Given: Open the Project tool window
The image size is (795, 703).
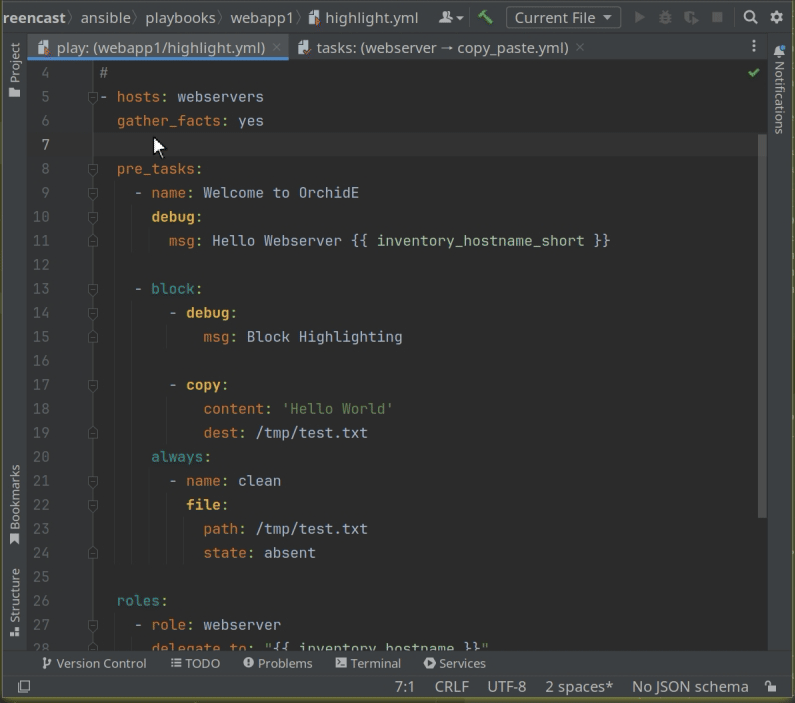Looking at the screenshot, I should tap(14, 70).
